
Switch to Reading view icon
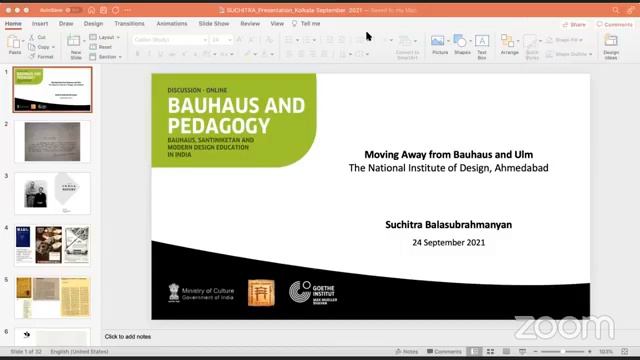coord(506,351)
